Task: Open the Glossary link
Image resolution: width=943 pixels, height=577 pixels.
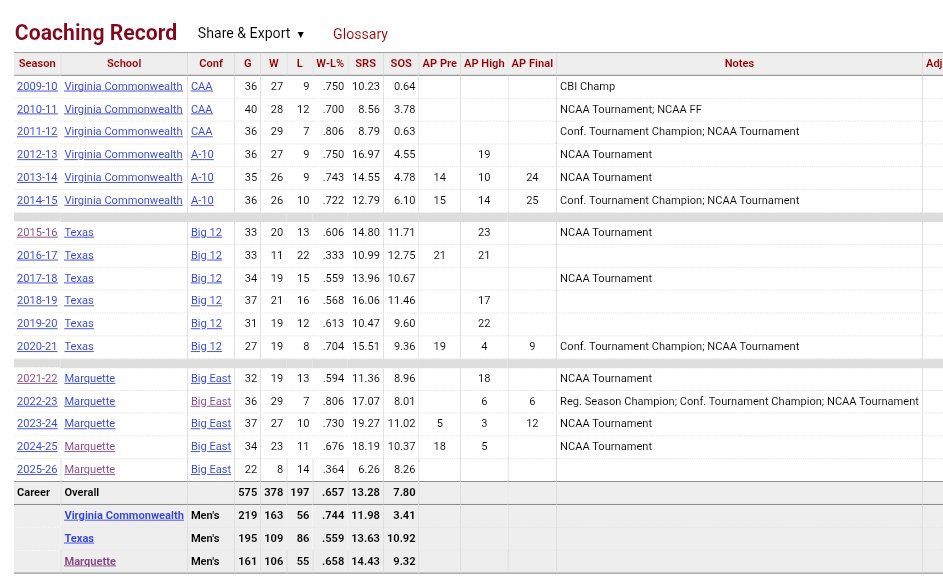Action: pos(360,34)
